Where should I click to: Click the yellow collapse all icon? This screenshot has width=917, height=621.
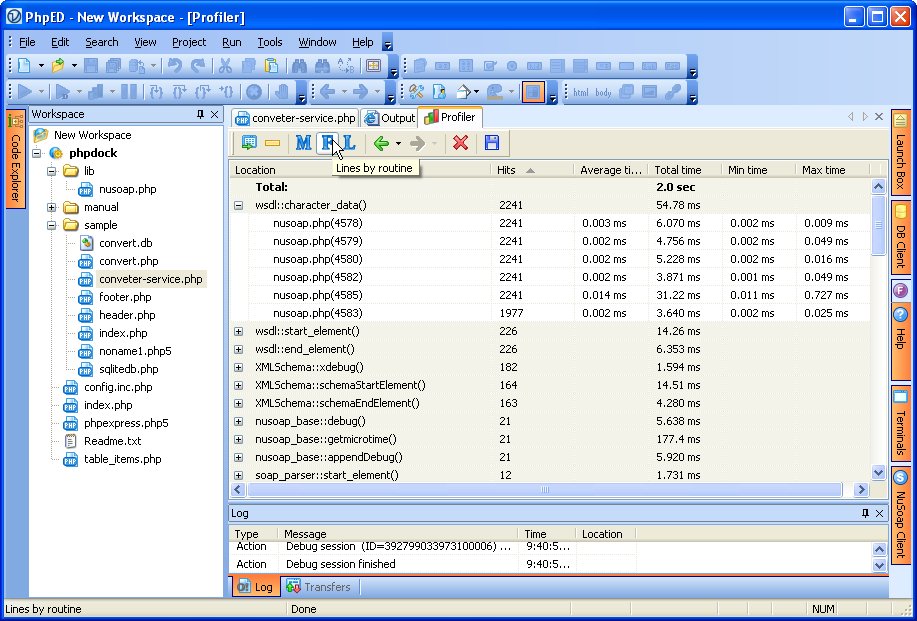pos(273,143)
